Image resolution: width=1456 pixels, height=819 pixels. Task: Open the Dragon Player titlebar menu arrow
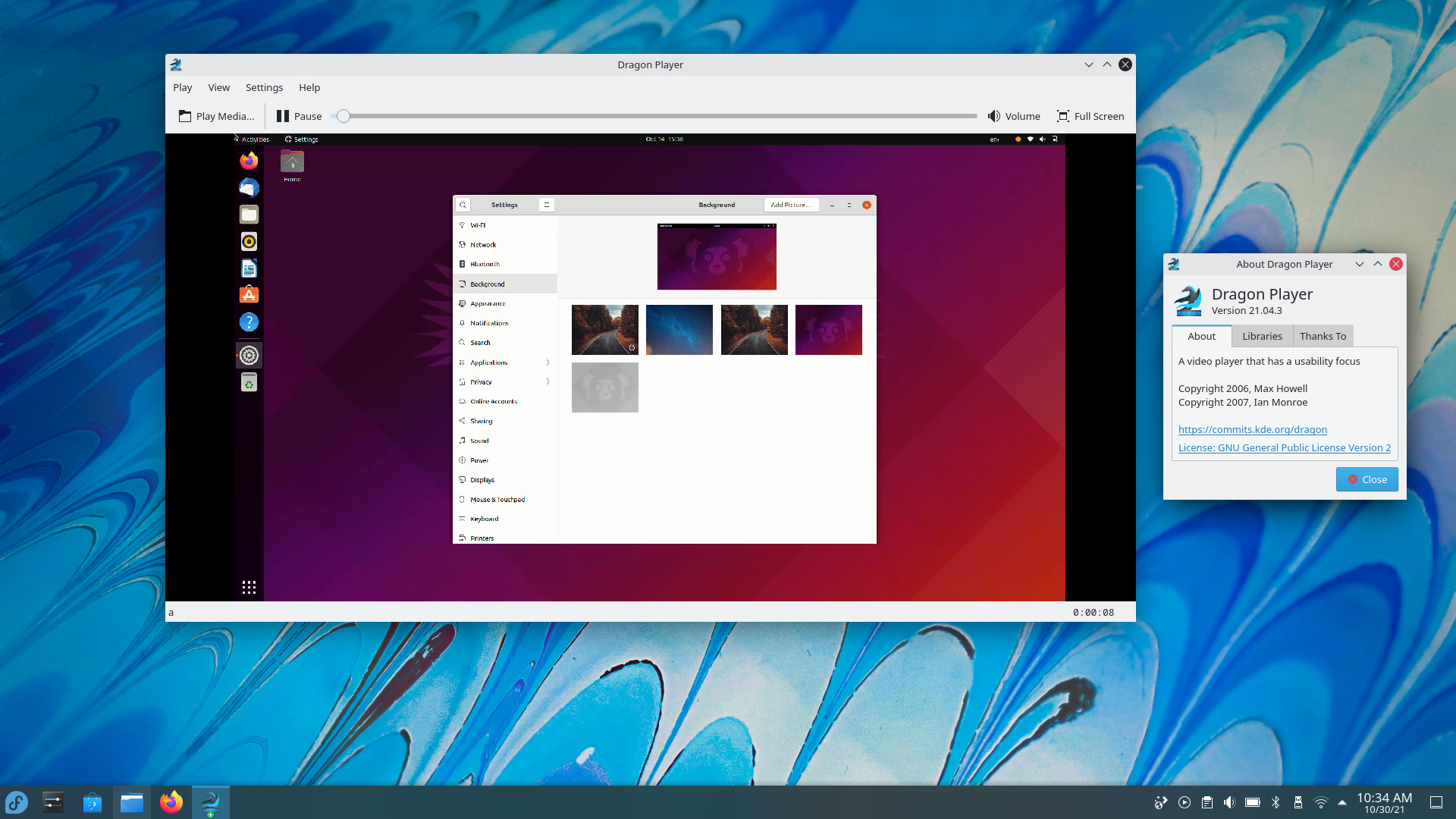pyautogui.click(x=1089, y=64)
